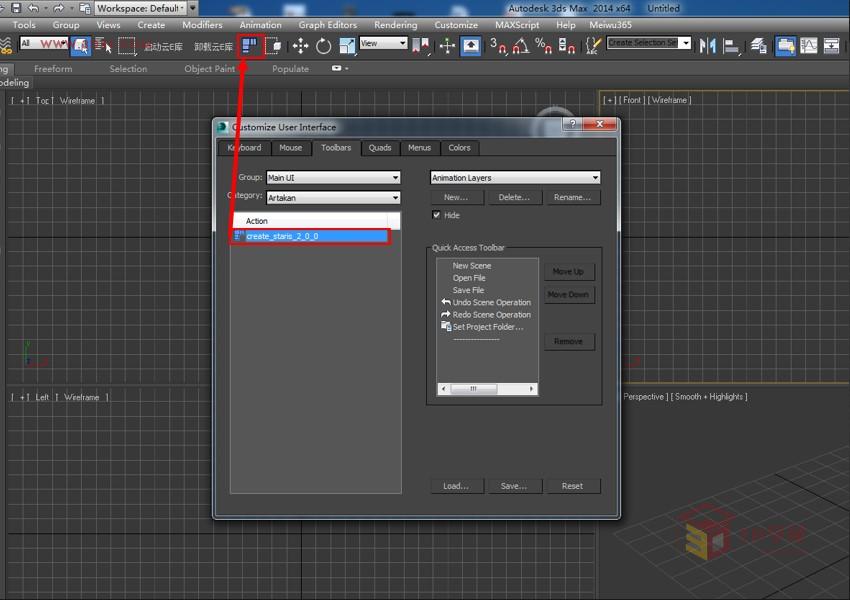Uncheck the Hide checkbox
Viewport: 850px width, 600px height.
coord(436,215)
